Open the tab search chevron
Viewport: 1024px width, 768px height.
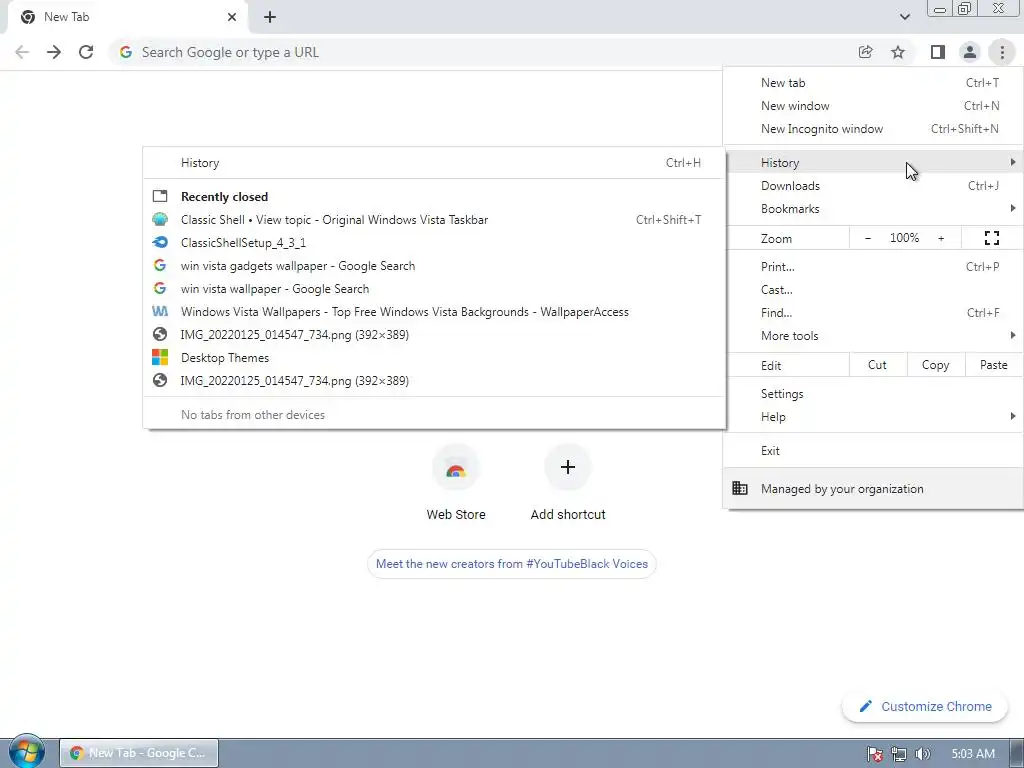[x=904, y=17]
